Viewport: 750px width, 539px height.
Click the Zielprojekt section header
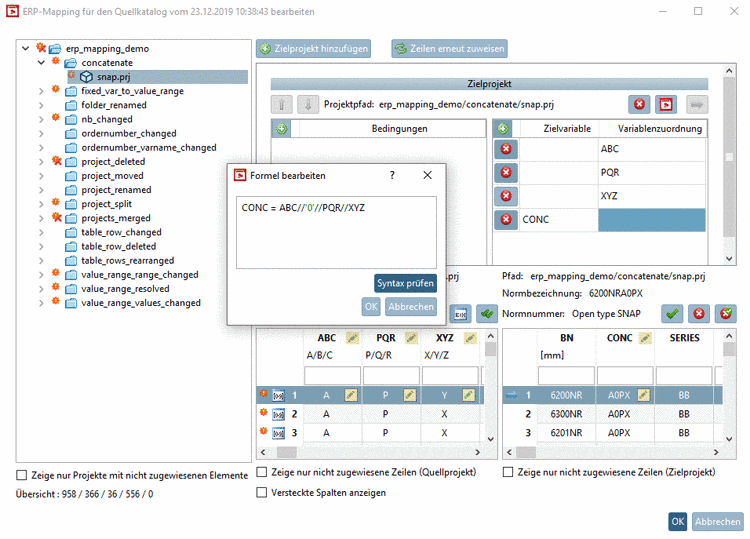(x=489, y=84)
